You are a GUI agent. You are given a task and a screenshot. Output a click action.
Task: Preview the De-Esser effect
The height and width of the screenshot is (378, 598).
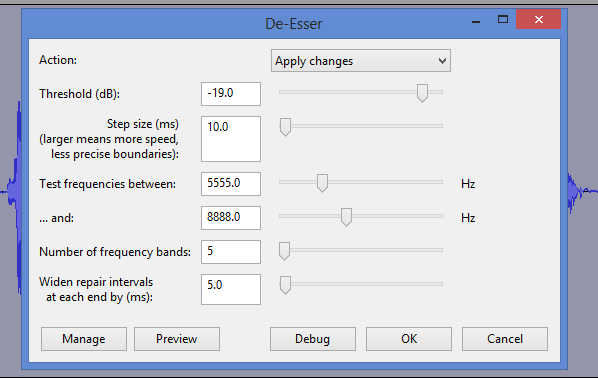[177, 339]
